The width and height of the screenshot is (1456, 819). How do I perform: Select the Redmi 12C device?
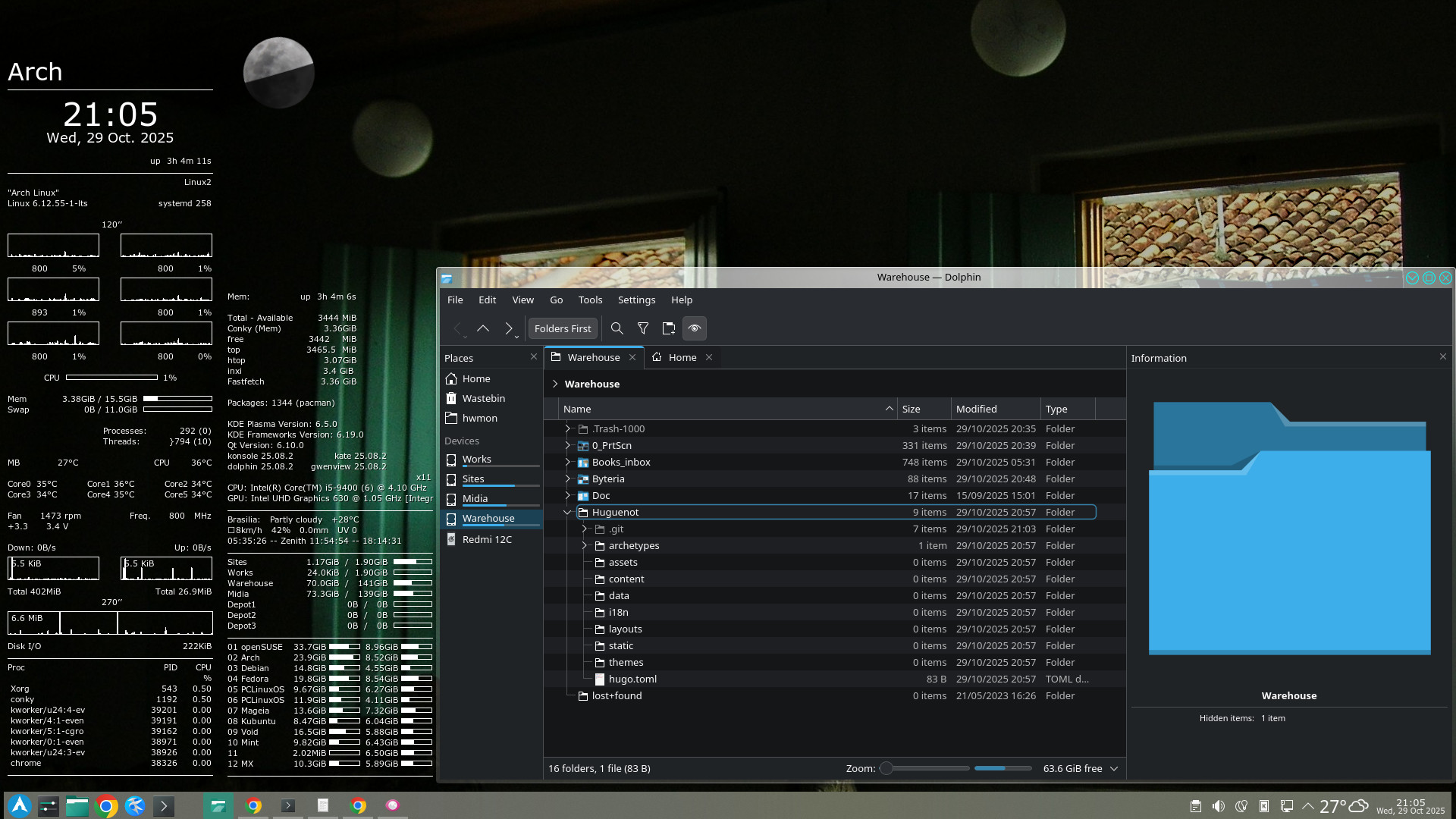(x=486, y=540)
